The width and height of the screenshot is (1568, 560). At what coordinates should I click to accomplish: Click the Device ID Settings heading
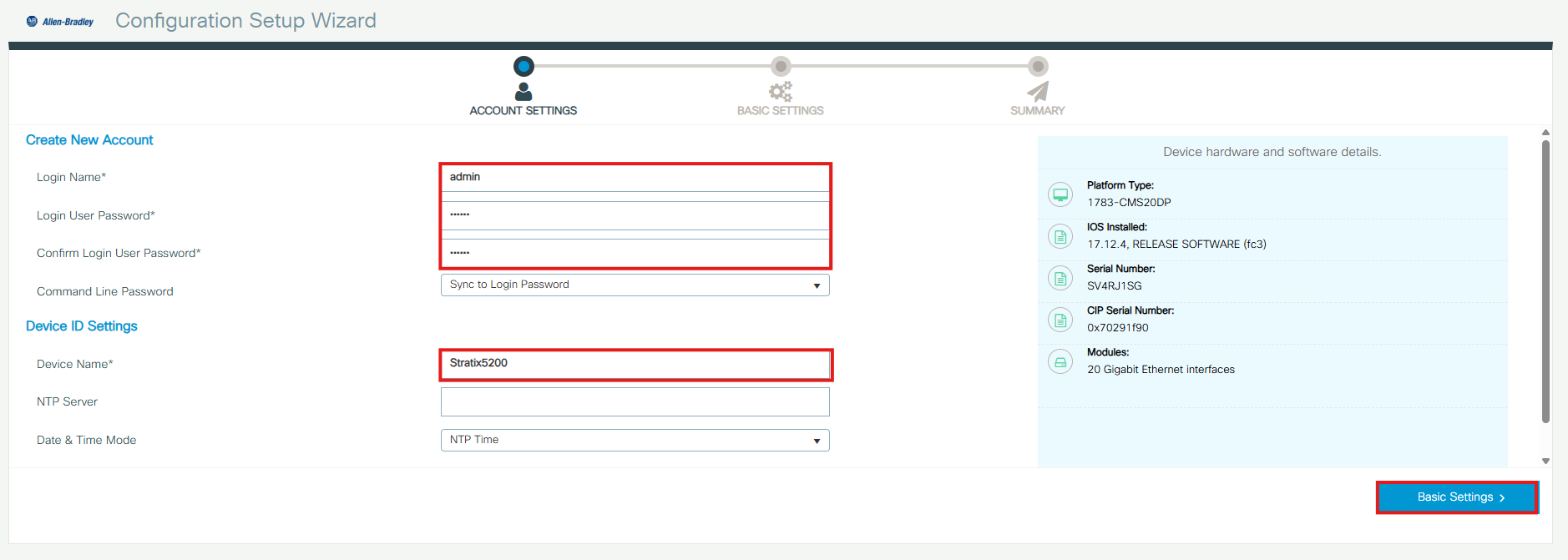(x=82, y=326)
